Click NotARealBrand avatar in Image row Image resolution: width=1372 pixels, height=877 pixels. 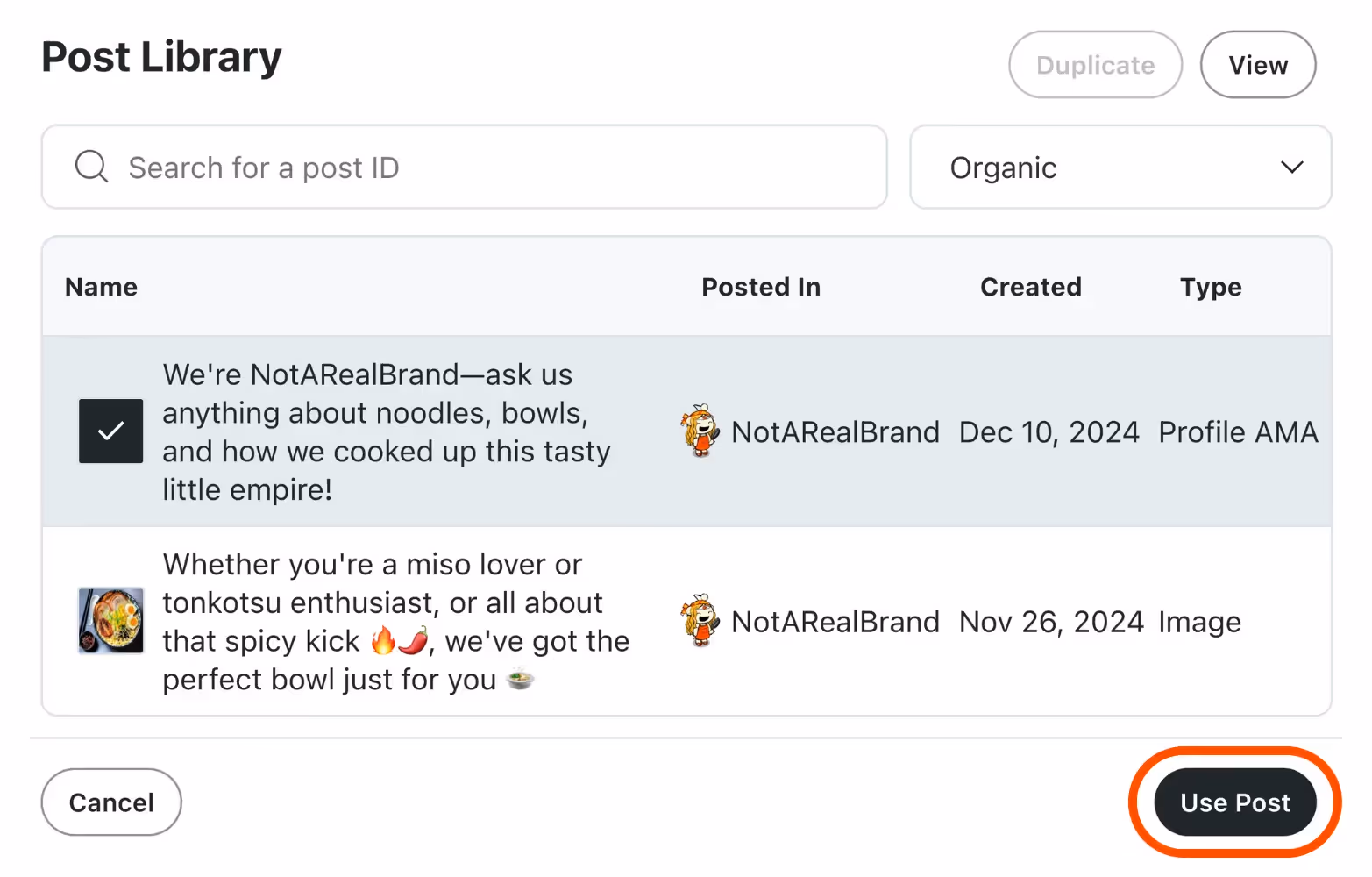point(700,621)
